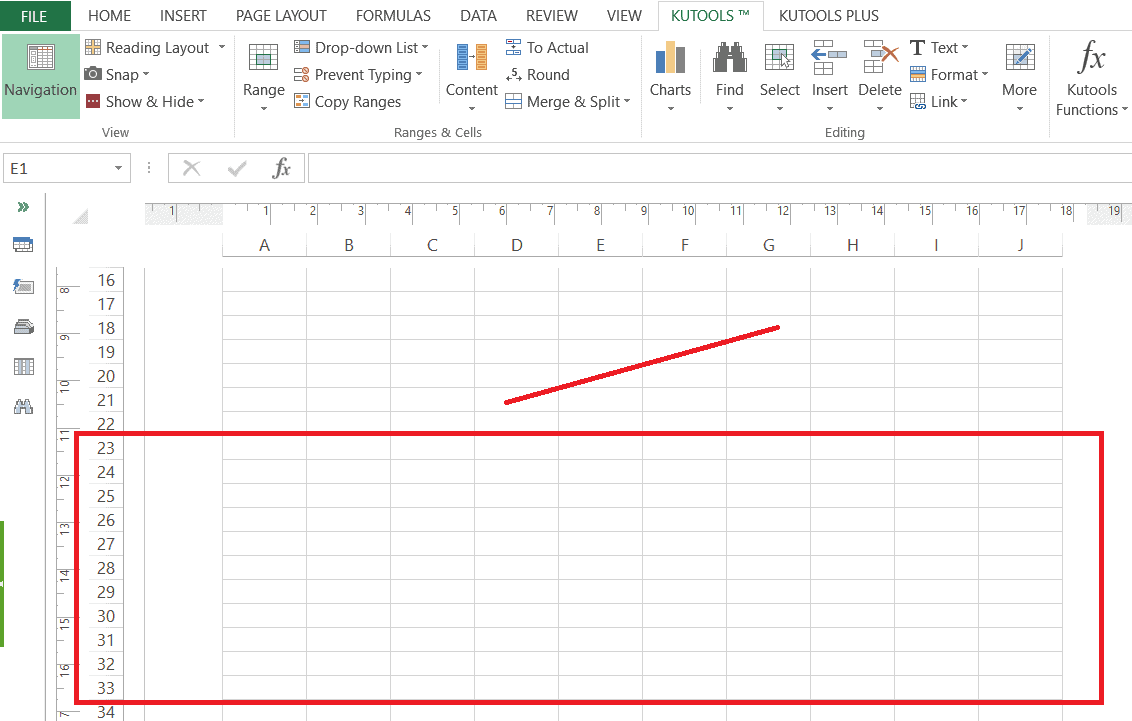Toggle Reading Layout mode
Image resolution: width=1132 pixels, height=721 pixels.
click(154, 46)
